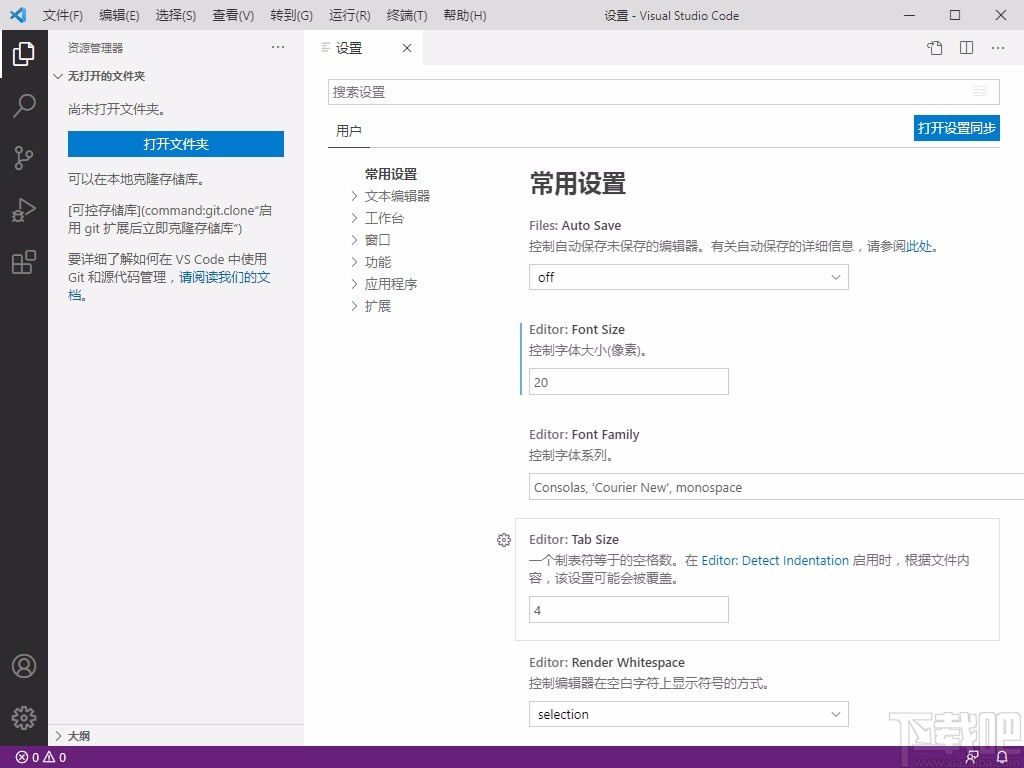1024x768 pixels.
Task: Open the 终端(T) menu
Action: [x=406, y=16]
